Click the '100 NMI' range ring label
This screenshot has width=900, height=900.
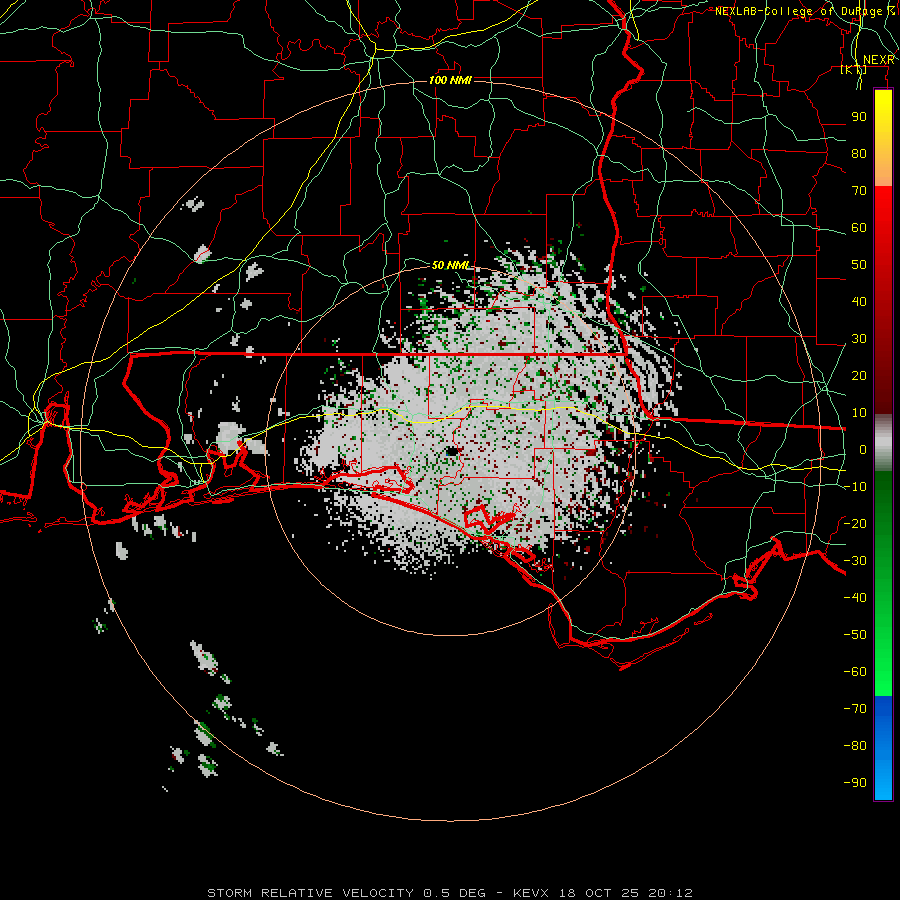pyautogui.click(x=451, y=80)
